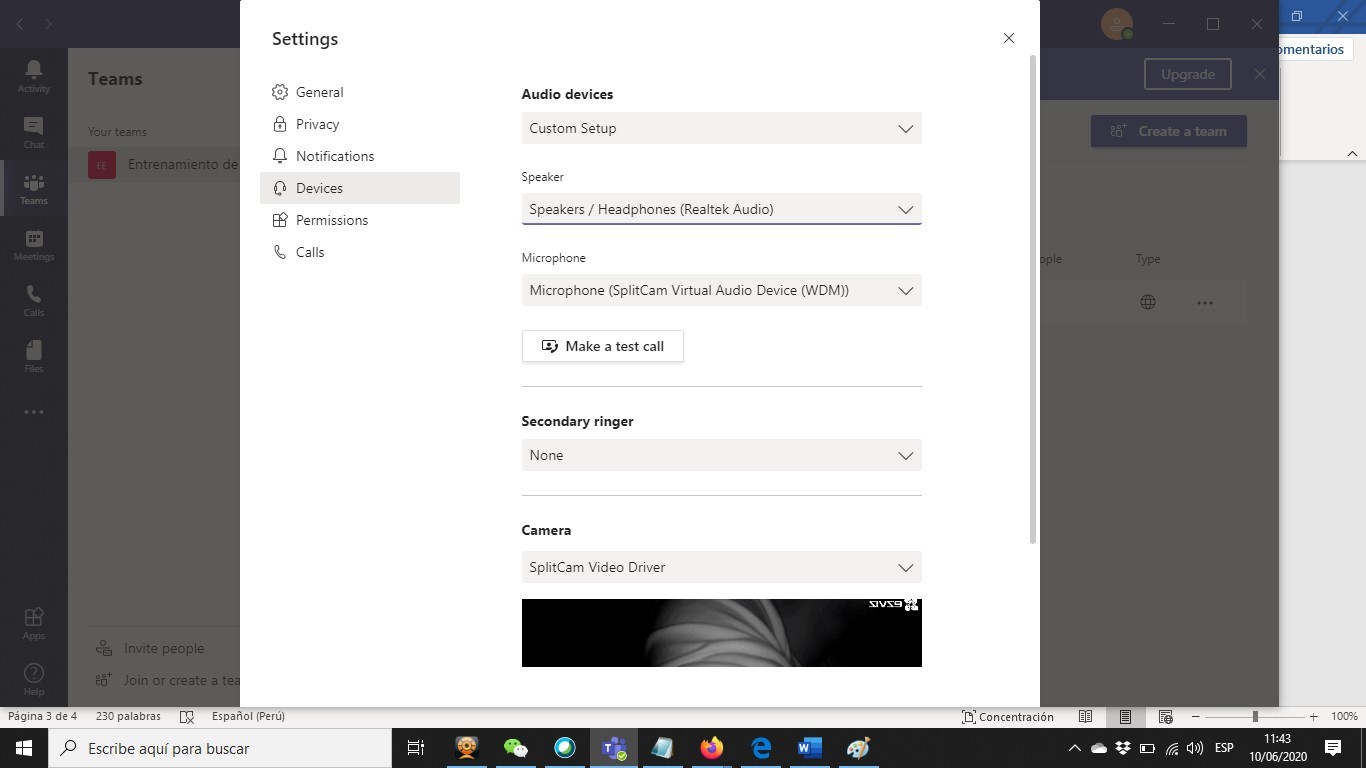Click the 100% zoom level in Word
This screenshot has width=1366, height=768.
1344,716
